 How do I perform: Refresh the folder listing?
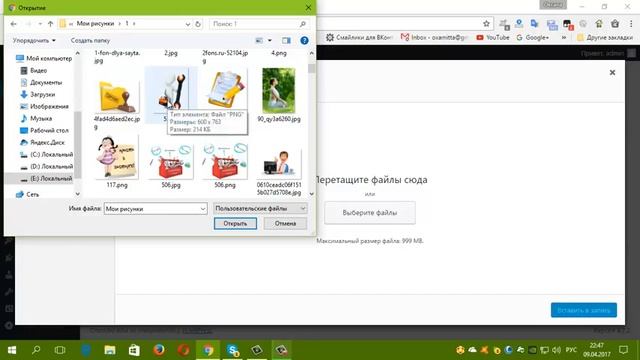click(x=198, y=24)
